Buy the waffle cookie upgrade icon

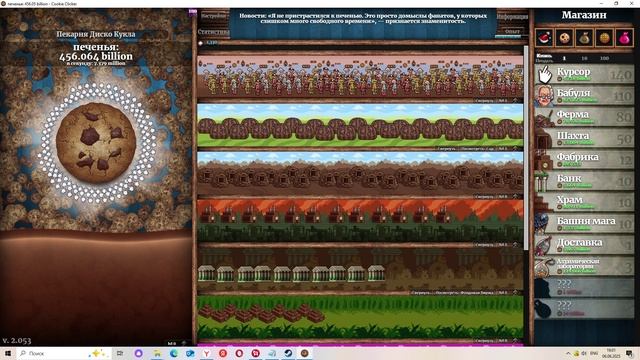(x=604, y=38)
